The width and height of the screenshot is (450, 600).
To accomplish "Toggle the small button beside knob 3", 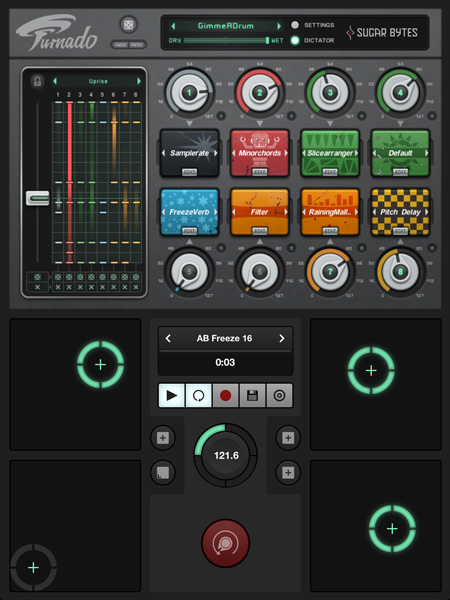I will 362,116.
